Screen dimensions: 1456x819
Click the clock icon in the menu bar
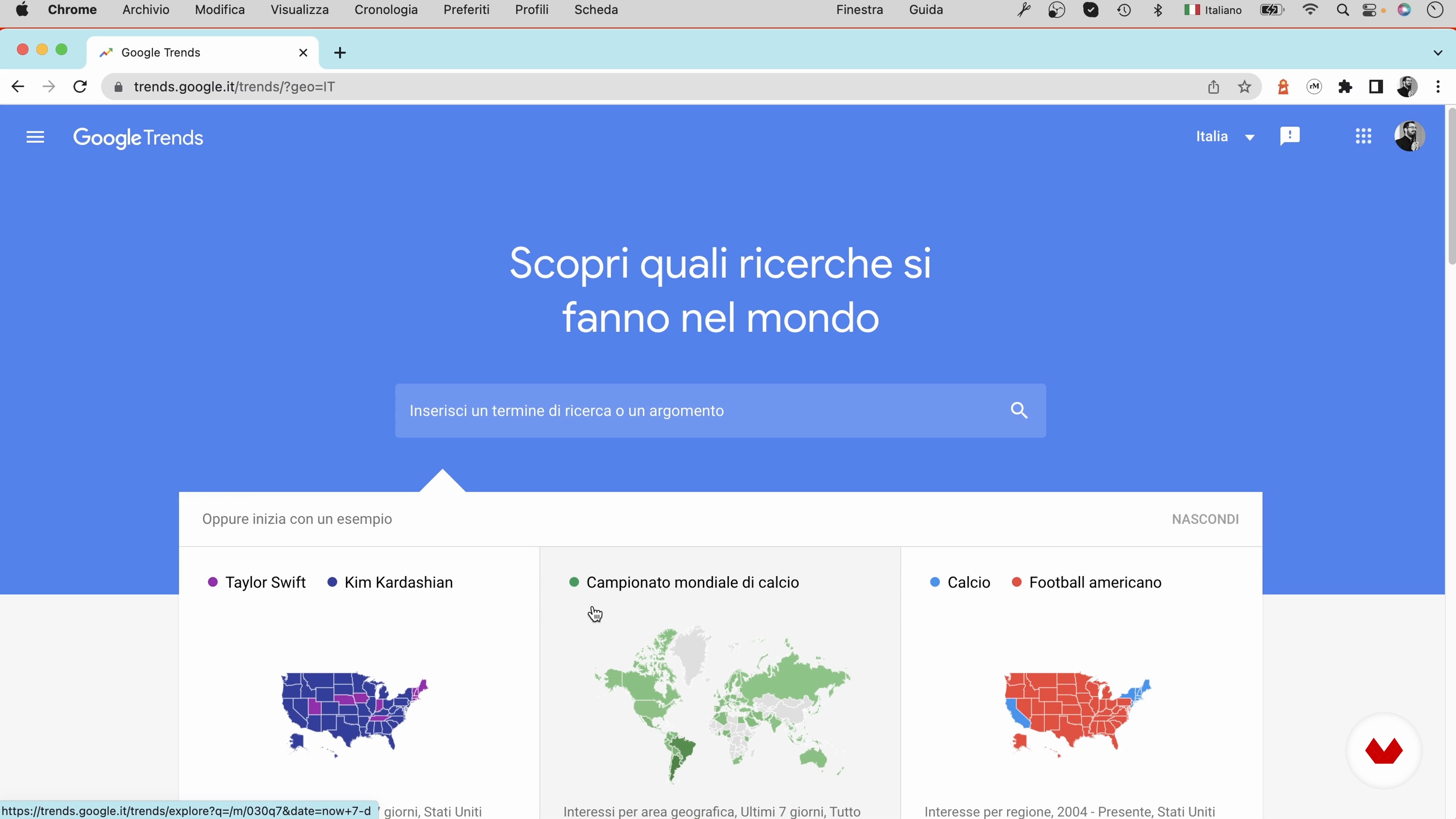point(1435,9)
